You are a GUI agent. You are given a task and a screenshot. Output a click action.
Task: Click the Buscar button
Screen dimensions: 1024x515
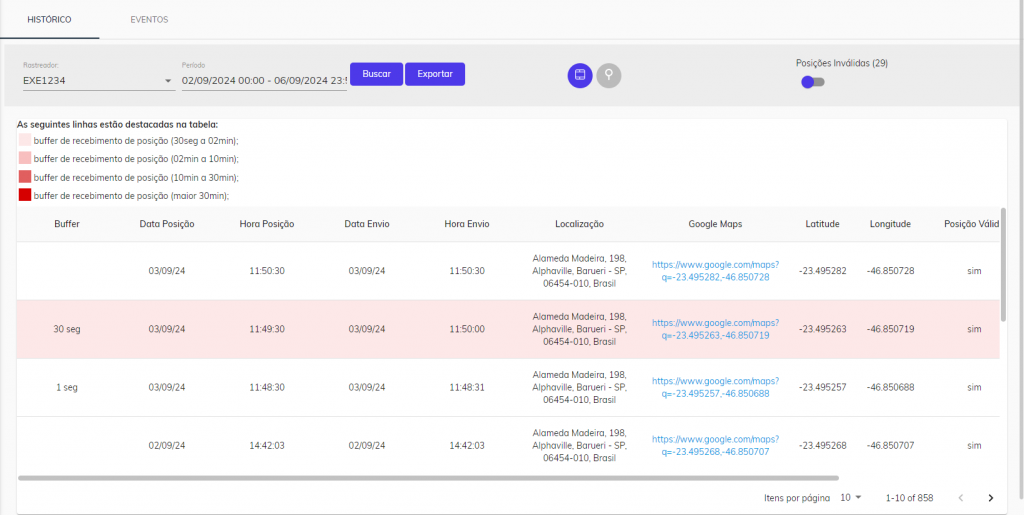pos(376,74)
